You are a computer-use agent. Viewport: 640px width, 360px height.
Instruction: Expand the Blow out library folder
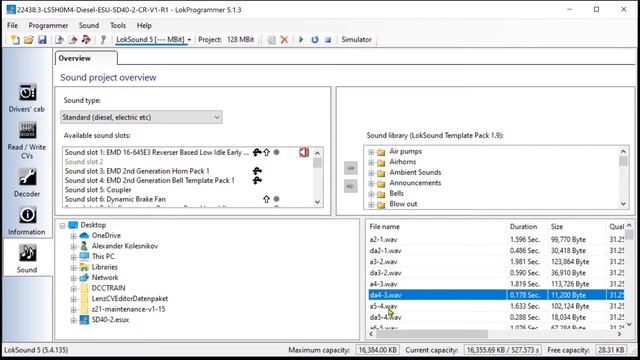371,204
